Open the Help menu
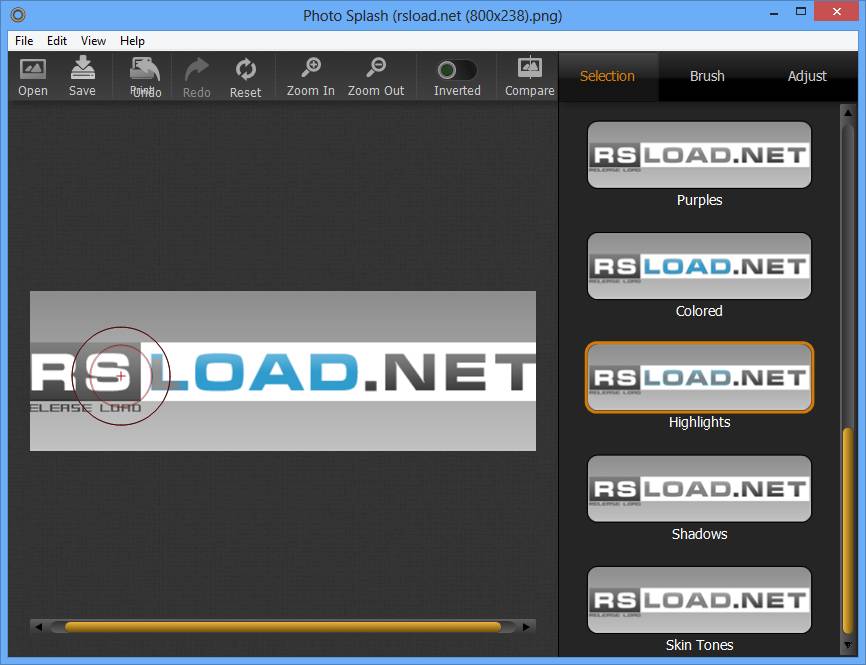 click(x=132, y=41)
